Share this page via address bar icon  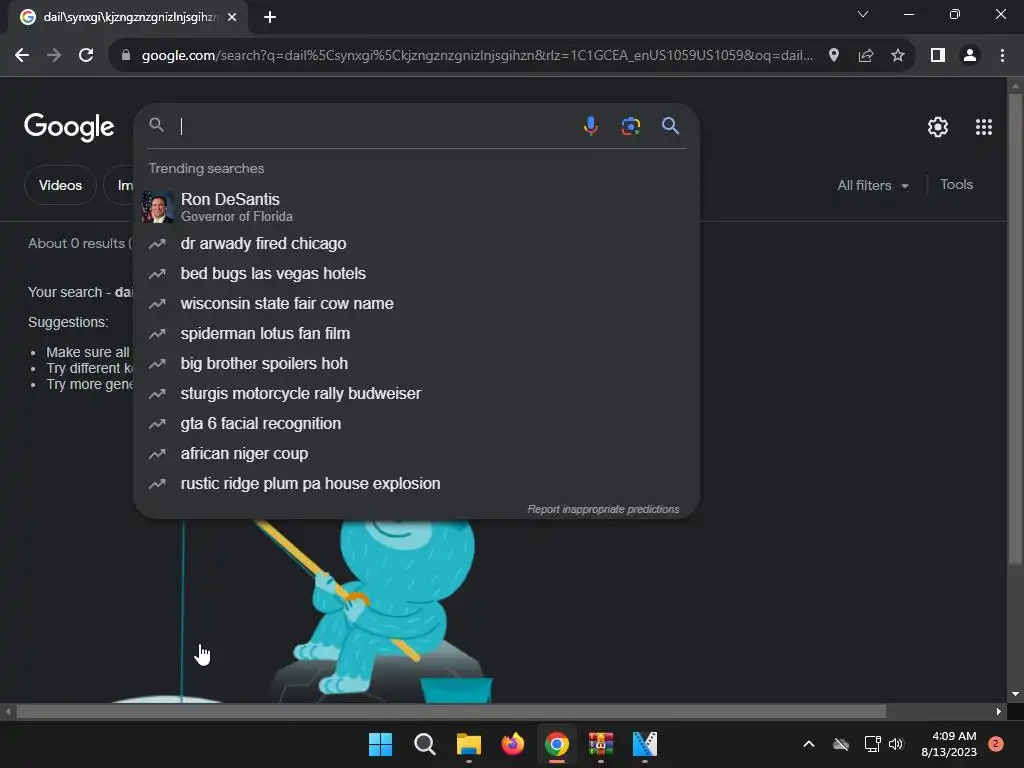pyautogui.click(x=866, y=56)
